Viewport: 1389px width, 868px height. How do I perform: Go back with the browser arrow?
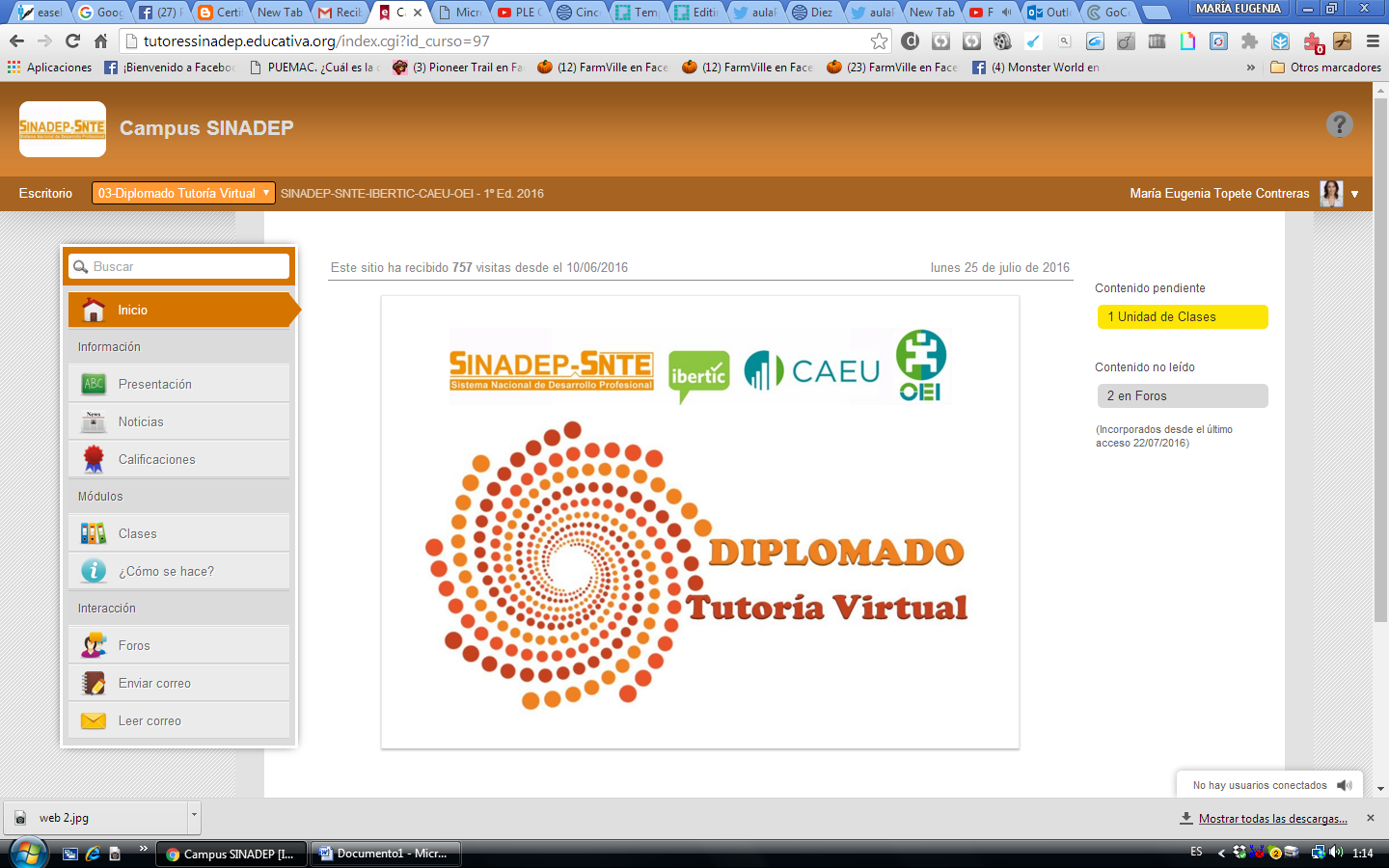[x=16, y=41]
